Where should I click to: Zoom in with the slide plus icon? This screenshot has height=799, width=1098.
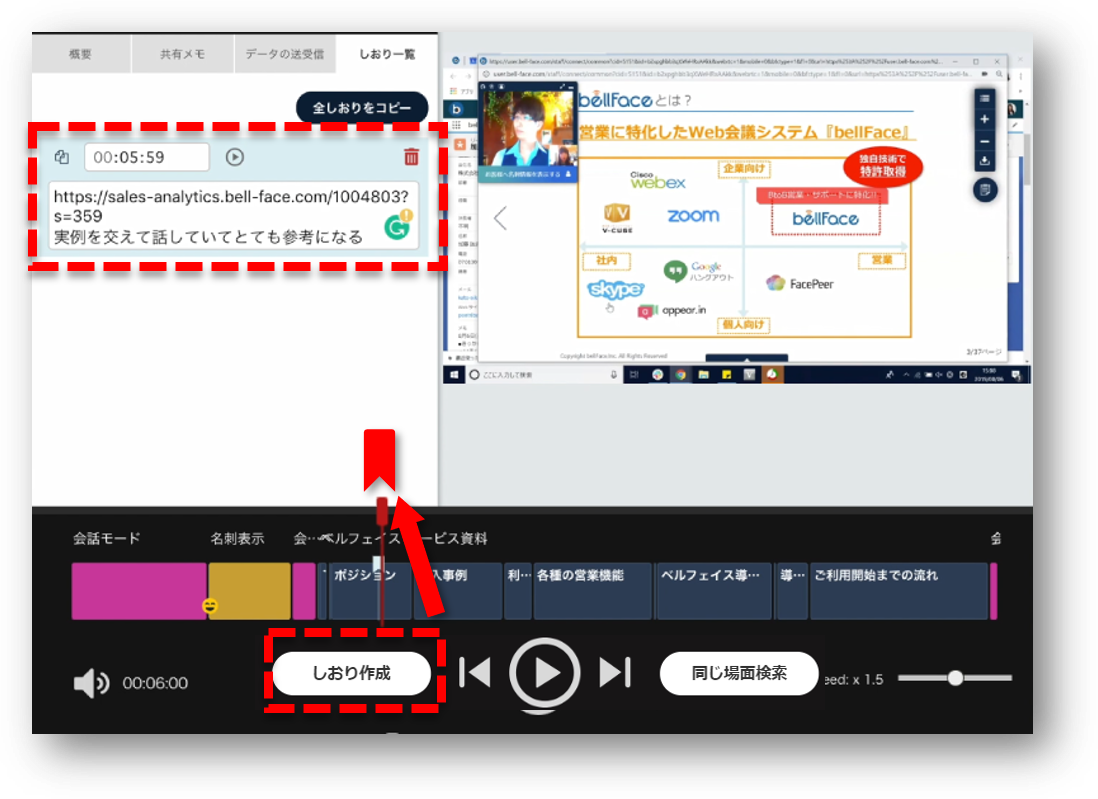(984, 119)
